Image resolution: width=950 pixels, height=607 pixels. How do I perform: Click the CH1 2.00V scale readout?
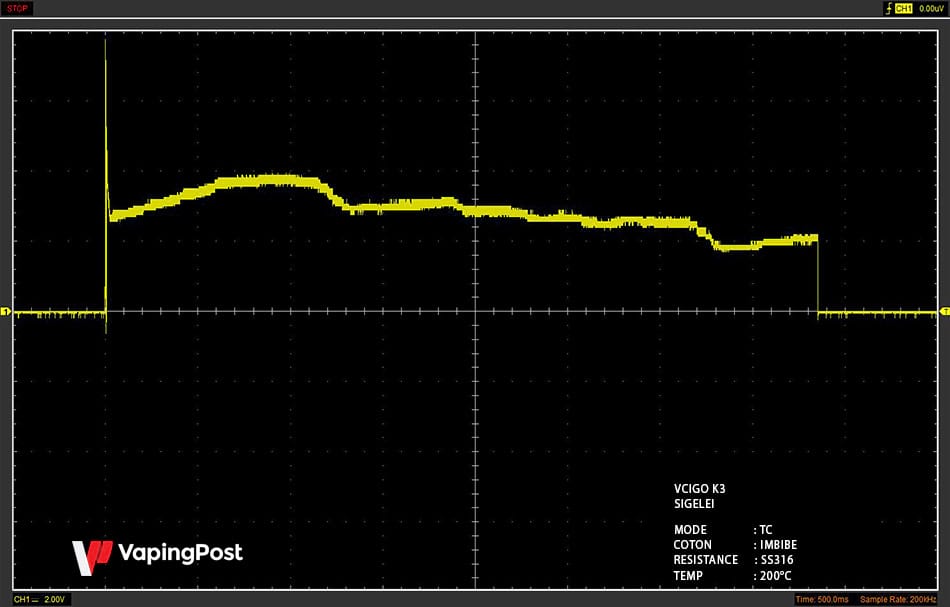coord(39,599)
